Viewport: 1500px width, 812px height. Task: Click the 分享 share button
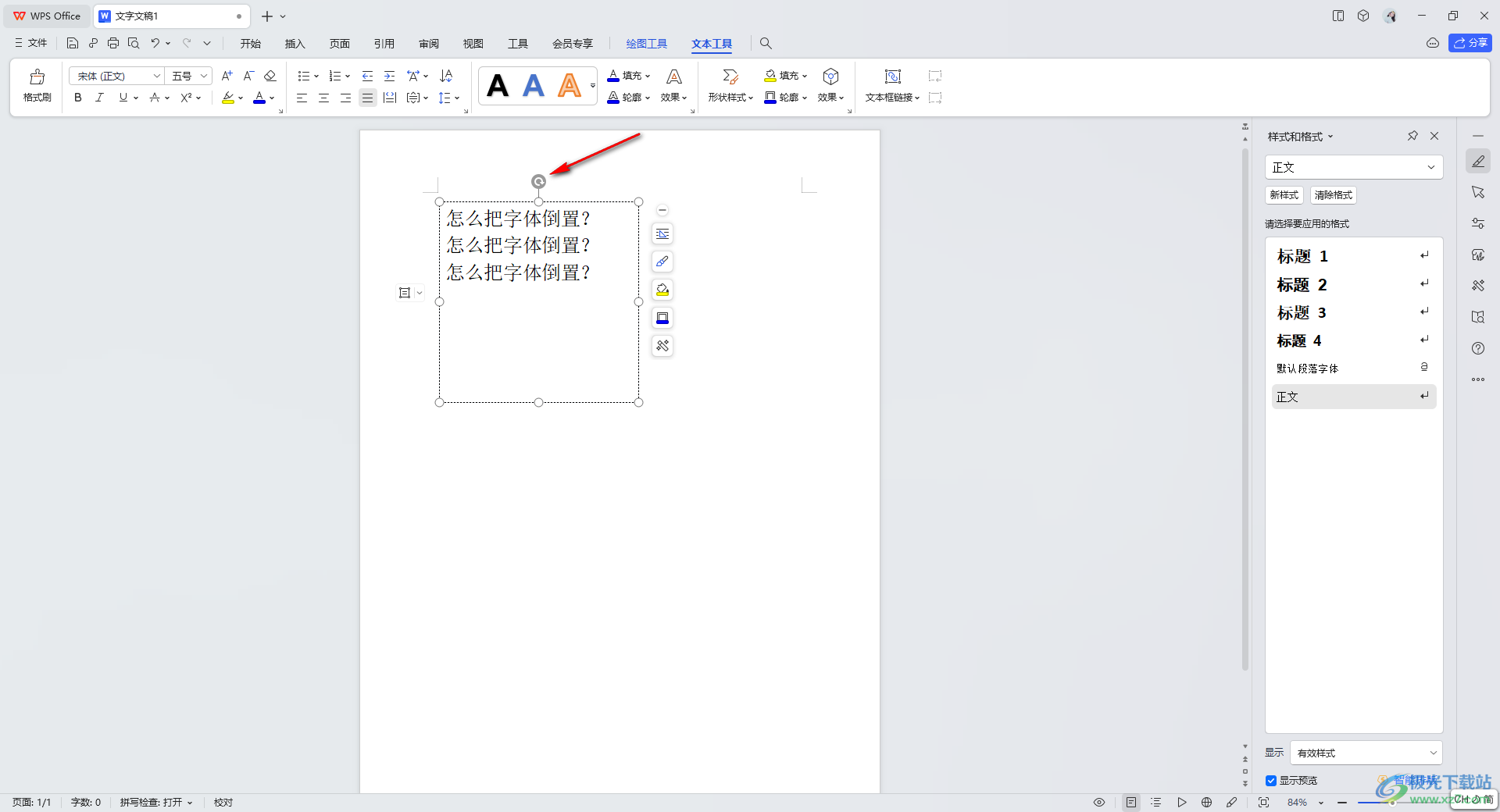point(1470,43)
